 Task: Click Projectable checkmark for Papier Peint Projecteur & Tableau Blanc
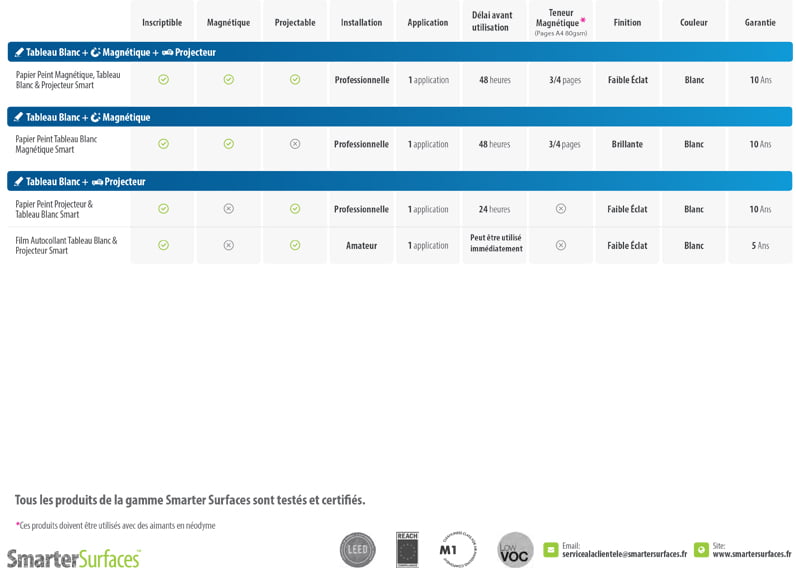click(295, 209)
